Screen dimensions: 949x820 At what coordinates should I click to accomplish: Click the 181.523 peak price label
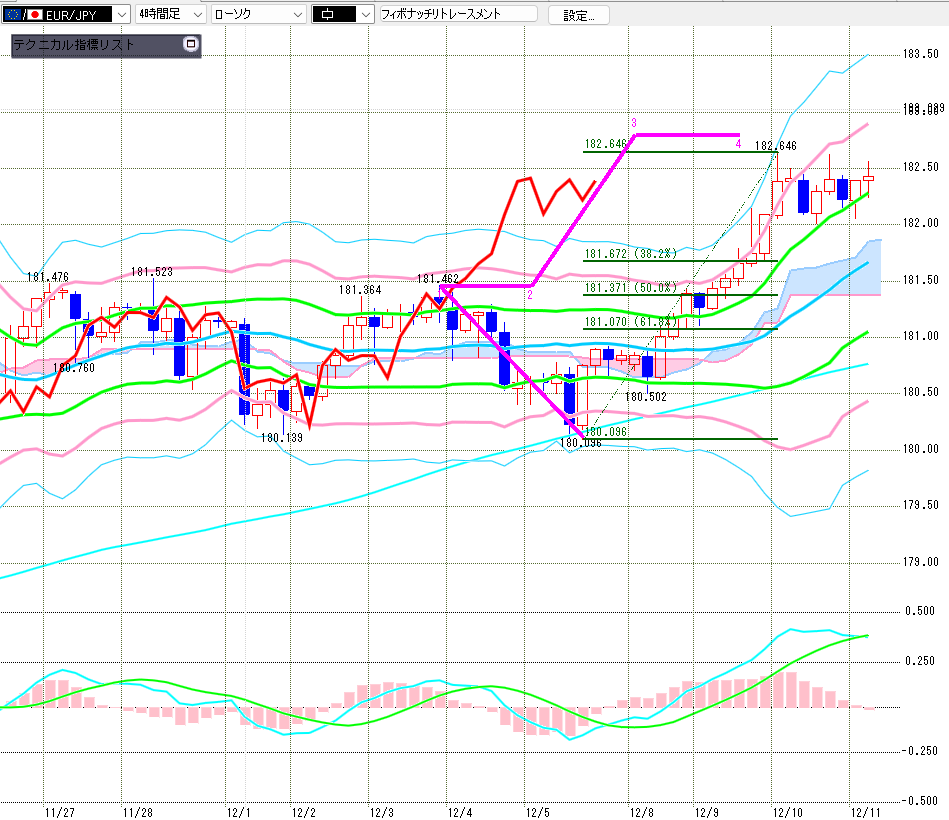pos(152,271)
